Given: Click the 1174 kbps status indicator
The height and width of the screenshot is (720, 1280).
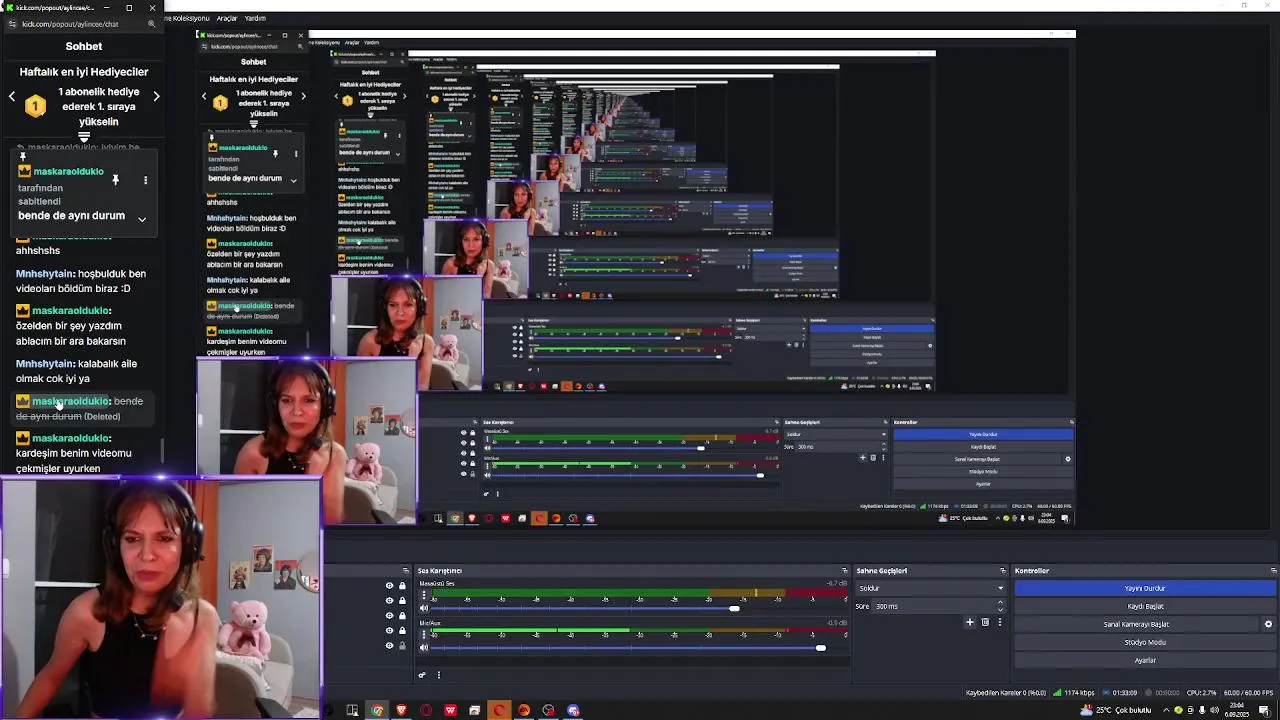Looking at the screenshot, I should click(1074, 693).
